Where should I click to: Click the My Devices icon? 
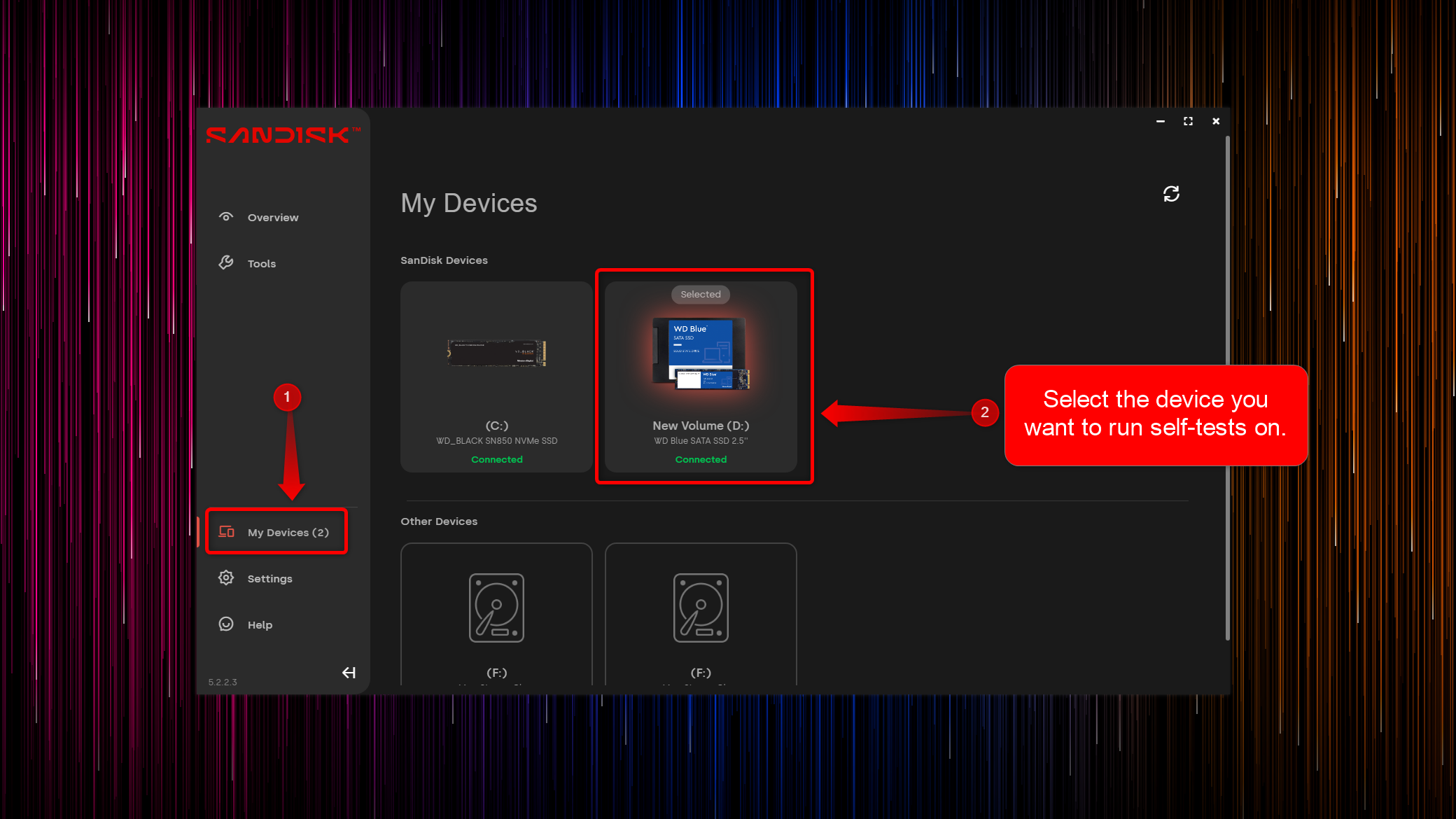226,531
